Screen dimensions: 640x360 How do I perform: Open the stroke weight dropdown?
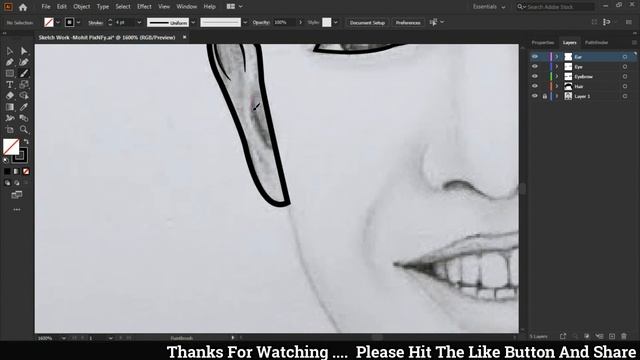point(139,22)
